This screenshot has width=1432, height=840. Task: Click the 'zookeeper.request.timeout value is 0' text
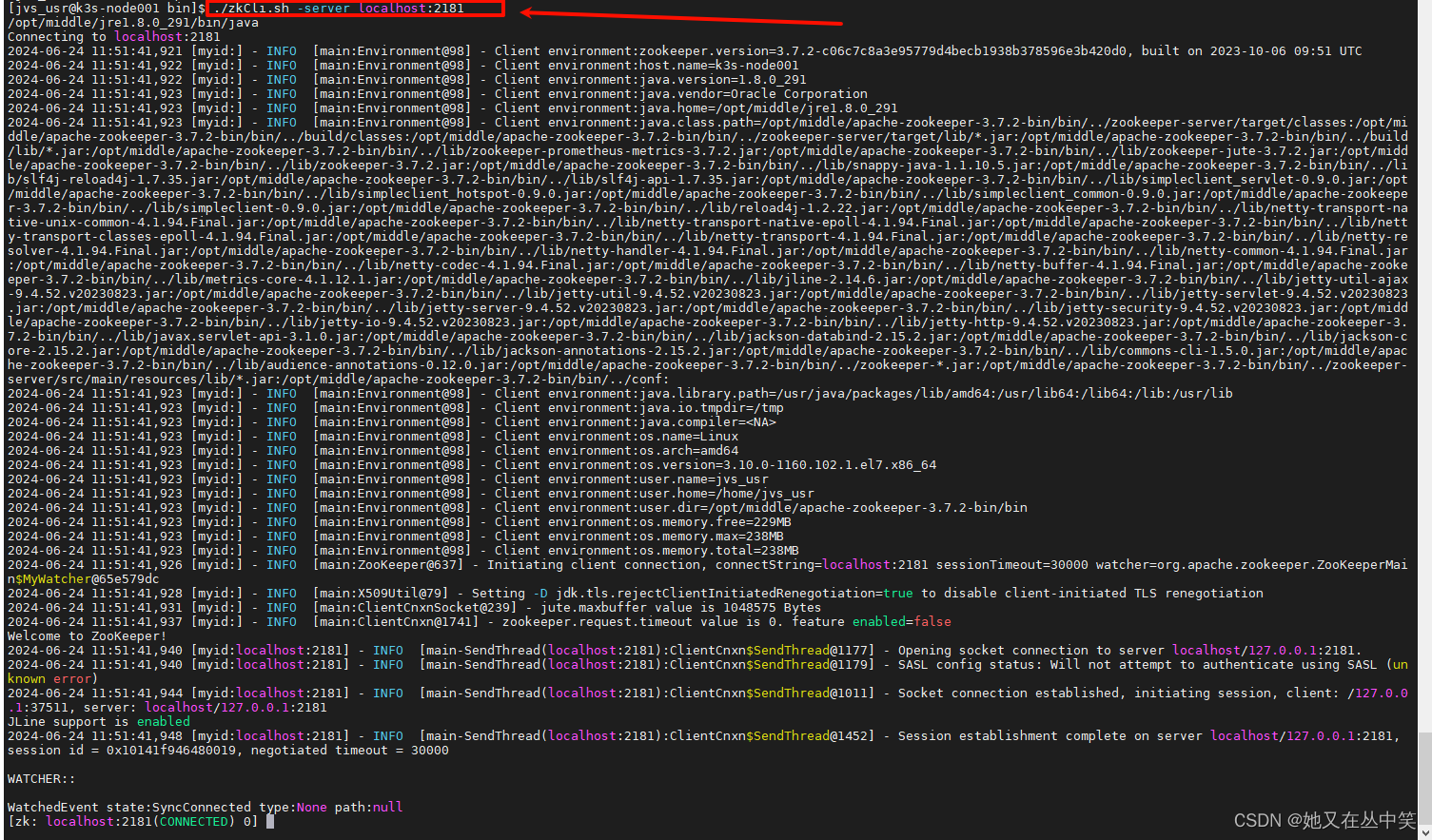pos(639,621)
